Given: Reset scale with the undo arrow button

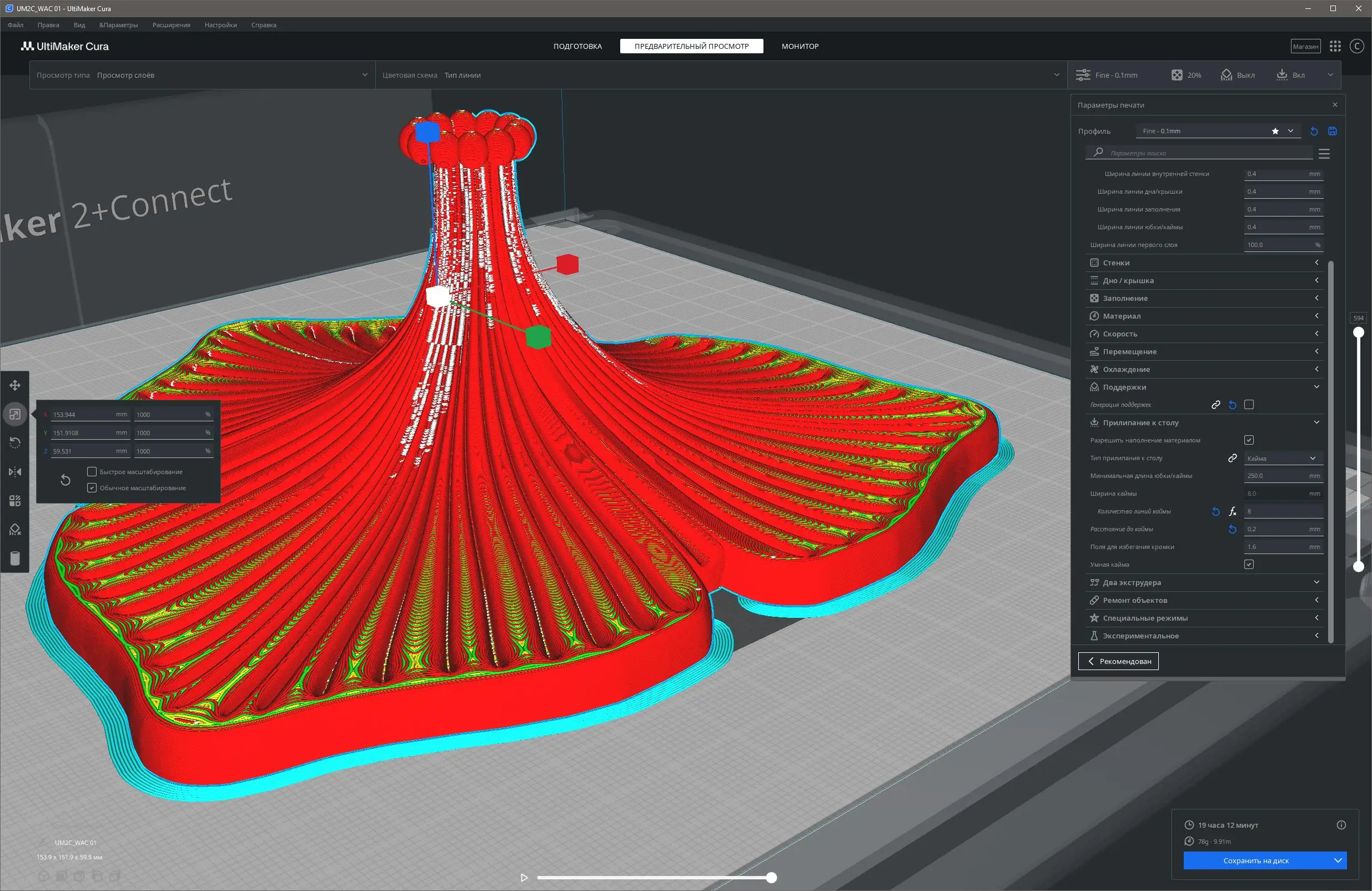Looking at the screenshot, I should tap(65, 480).
